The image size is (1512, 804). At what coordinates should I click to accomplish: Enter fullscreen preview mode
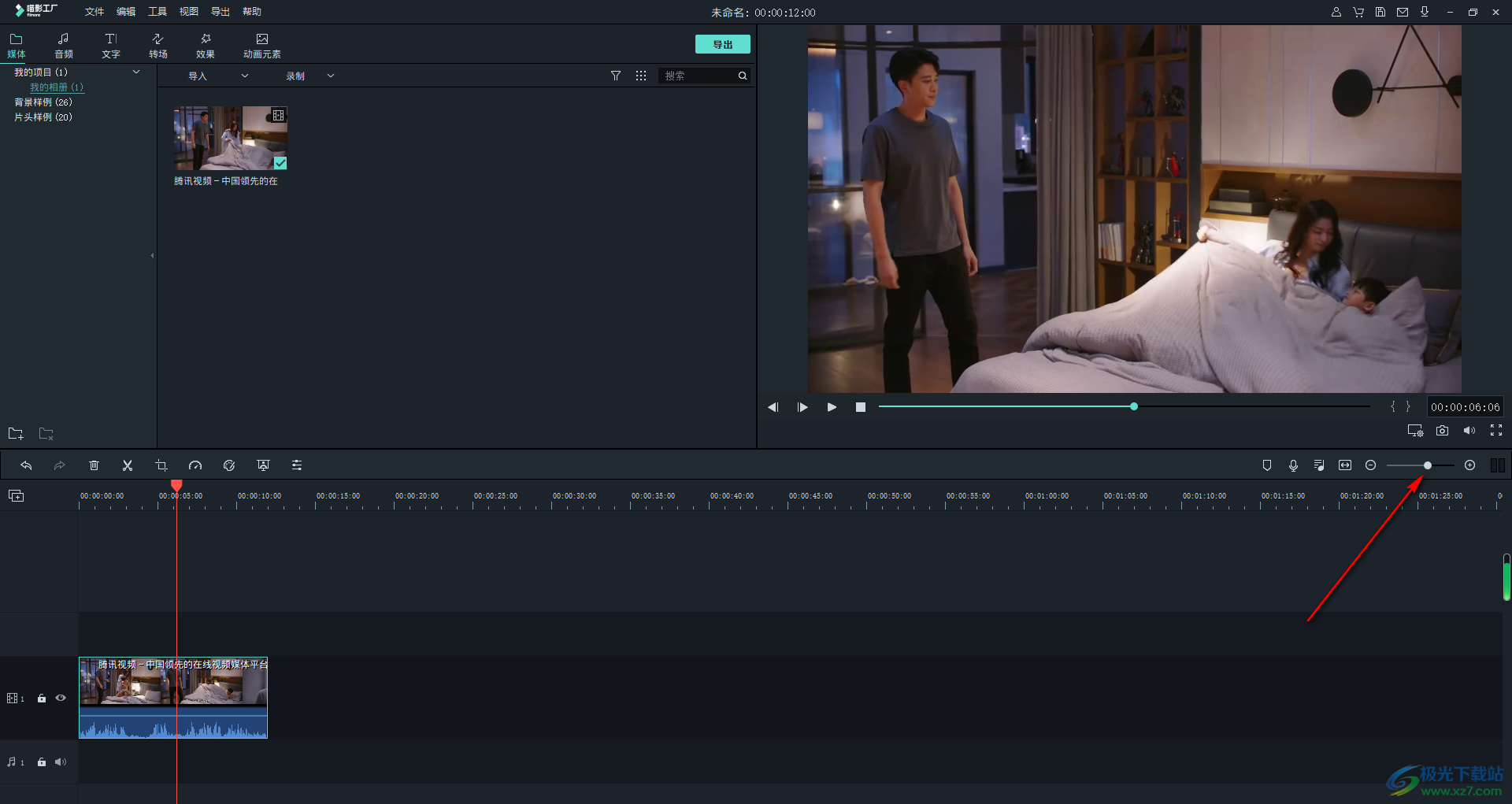pos(1496,431)
